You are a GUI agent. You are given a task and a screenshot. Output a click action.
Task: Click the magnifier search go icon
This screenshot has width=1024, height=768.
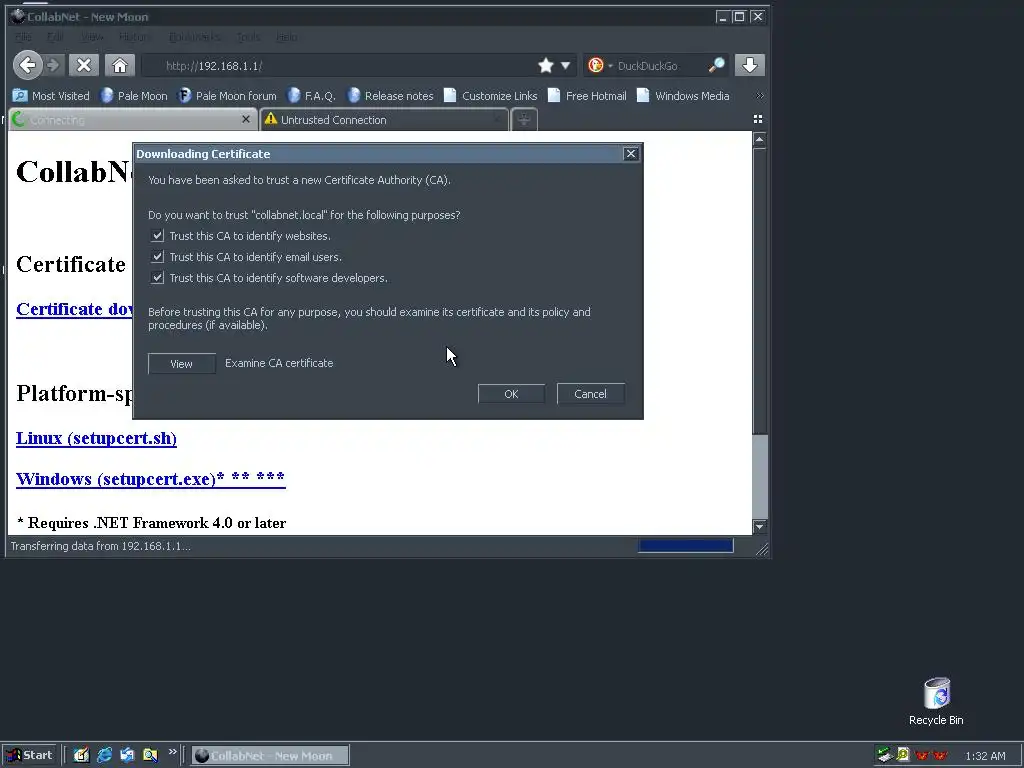[716, 65]
